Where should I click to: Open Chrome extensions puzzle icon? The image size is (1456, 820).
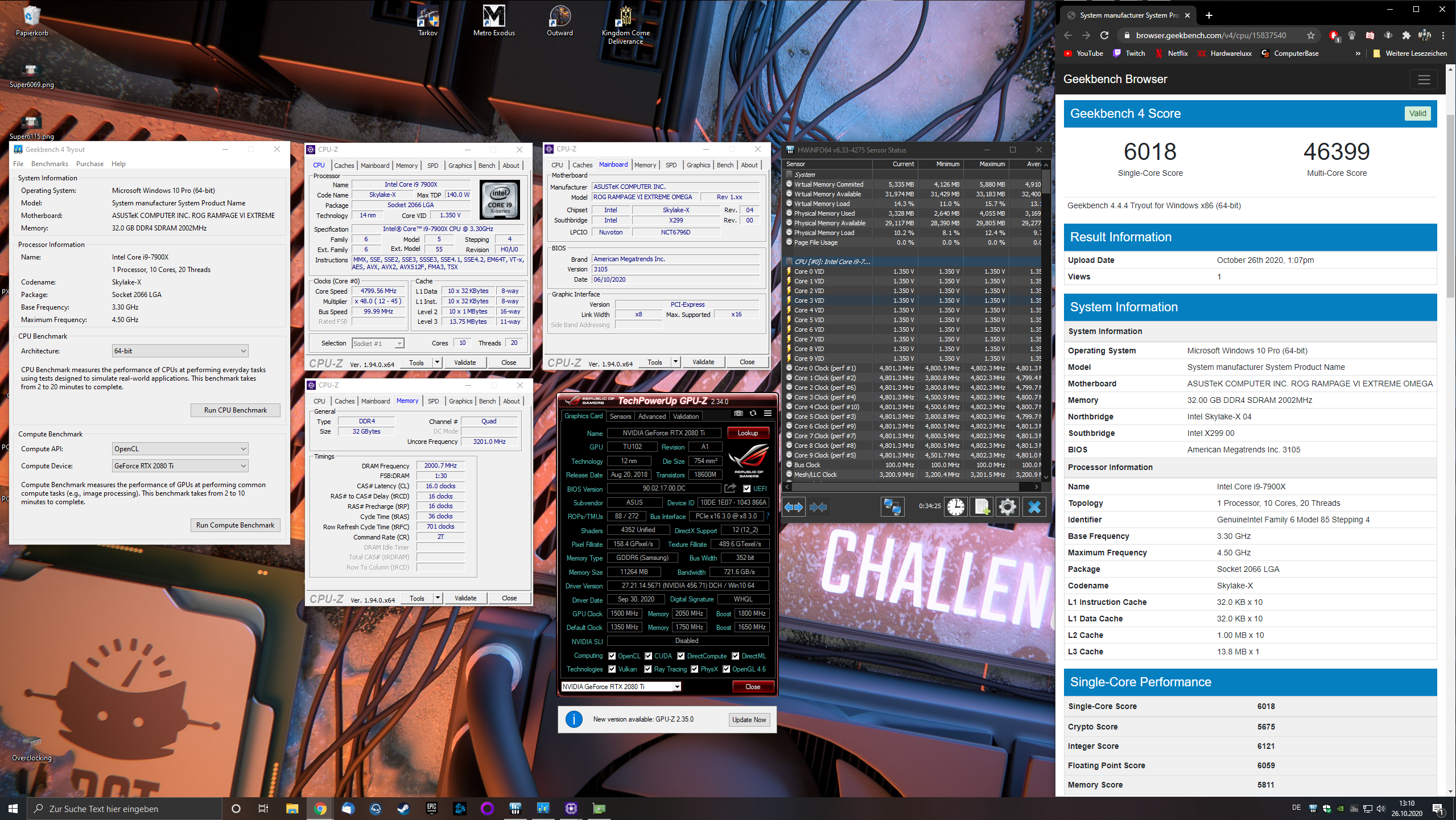(x=1406, y=35)
